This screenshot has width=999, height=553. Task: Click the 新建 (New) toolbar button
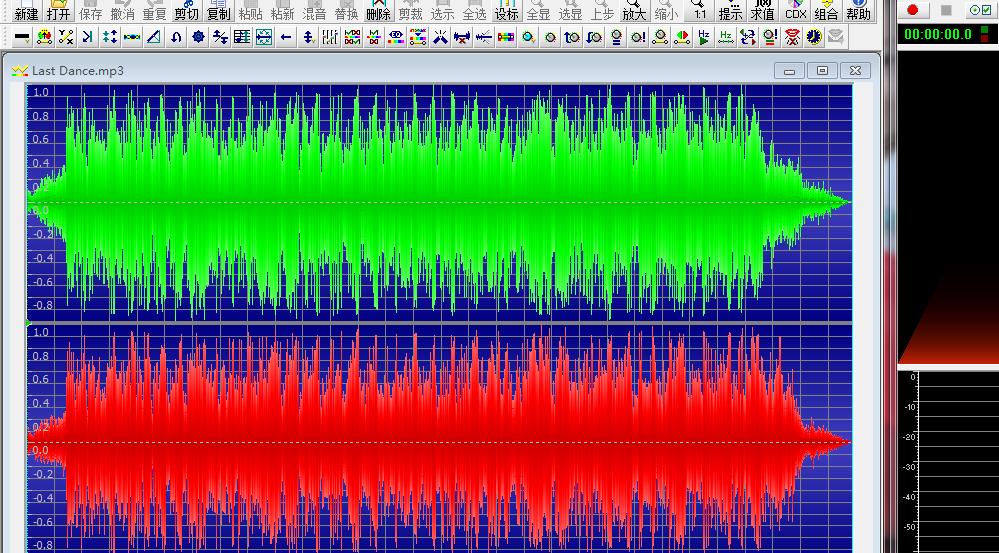[x=26, y=12]
